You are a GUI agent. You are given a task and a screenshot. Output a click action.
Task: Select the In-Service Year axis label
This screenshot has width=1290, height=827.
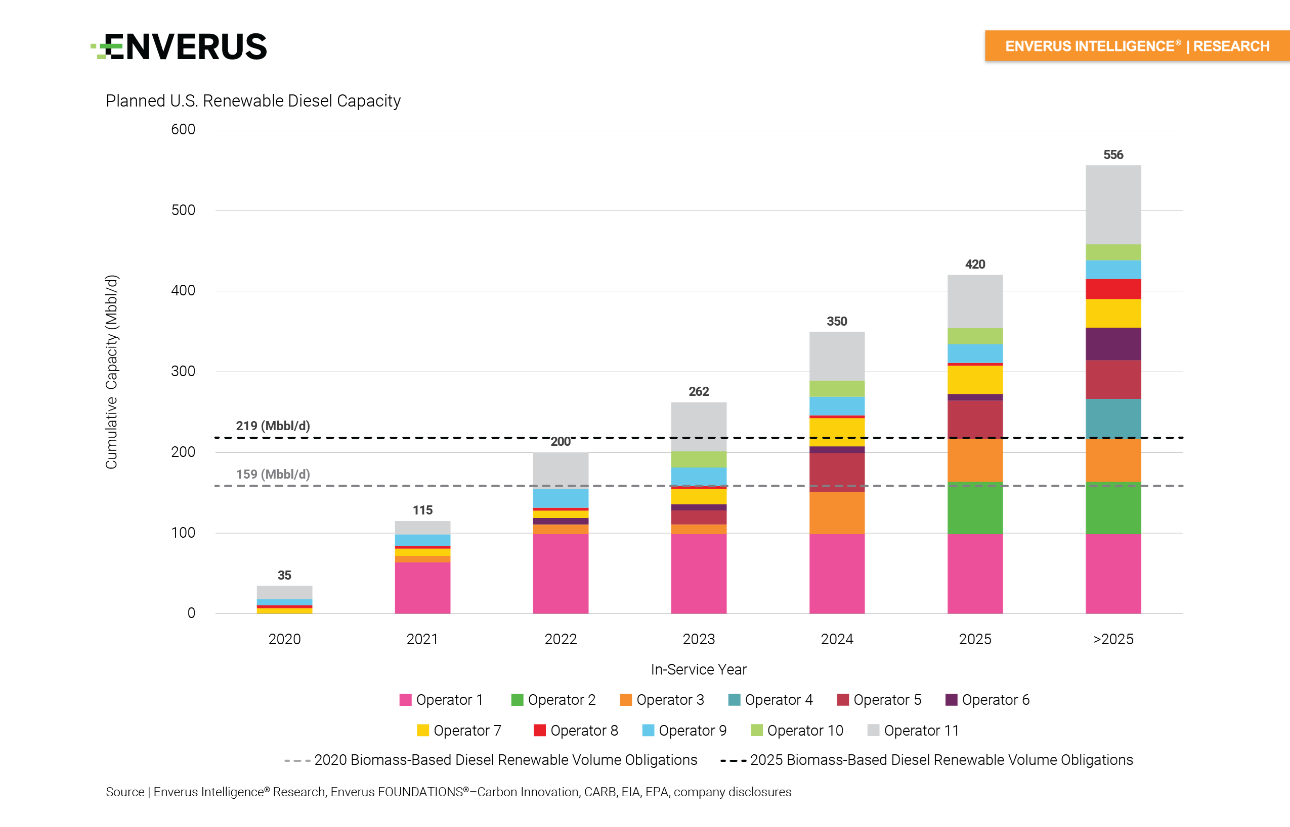[698, 670]
